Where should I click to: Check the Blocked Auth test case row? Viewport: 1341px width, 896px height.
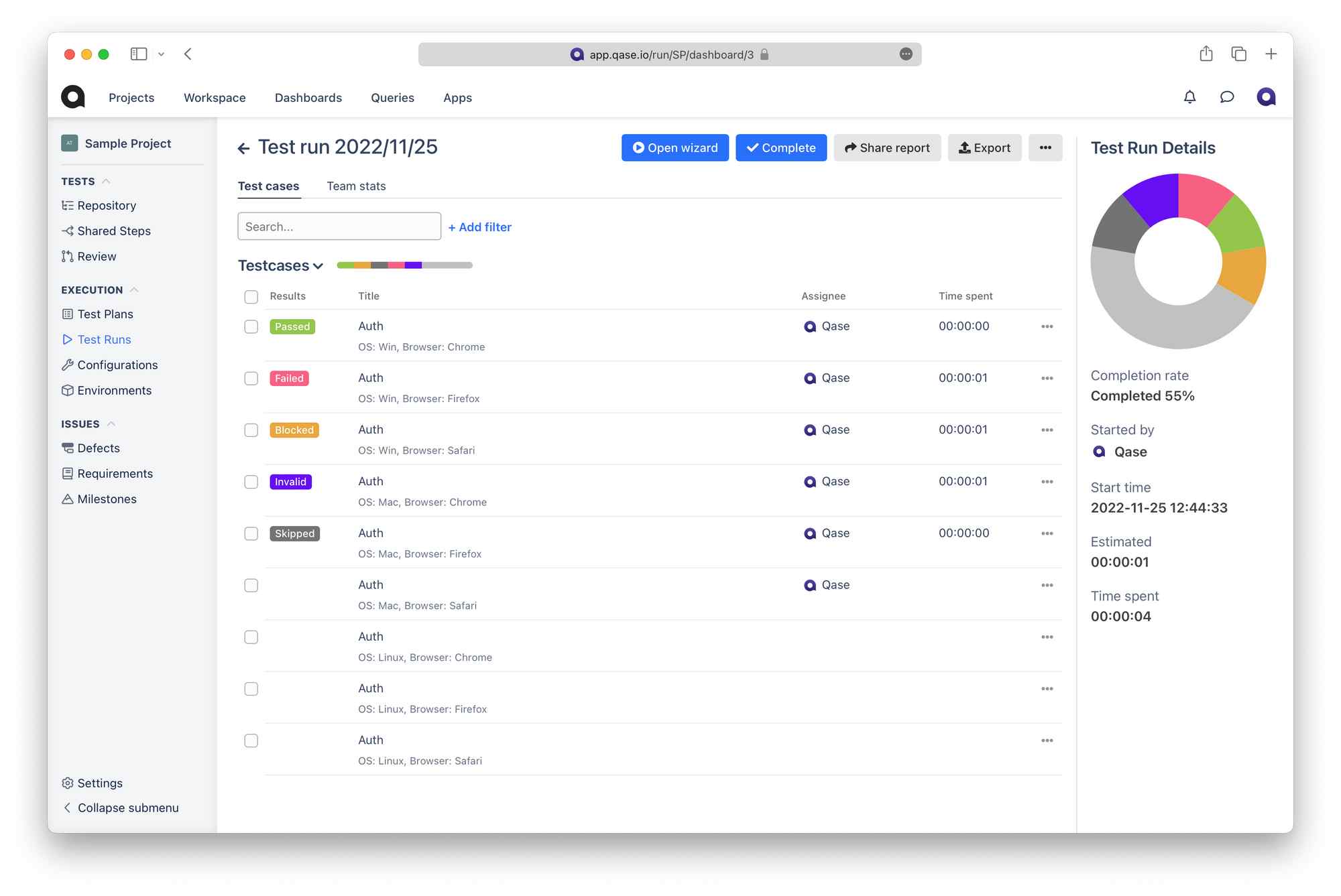click(251, 430)
